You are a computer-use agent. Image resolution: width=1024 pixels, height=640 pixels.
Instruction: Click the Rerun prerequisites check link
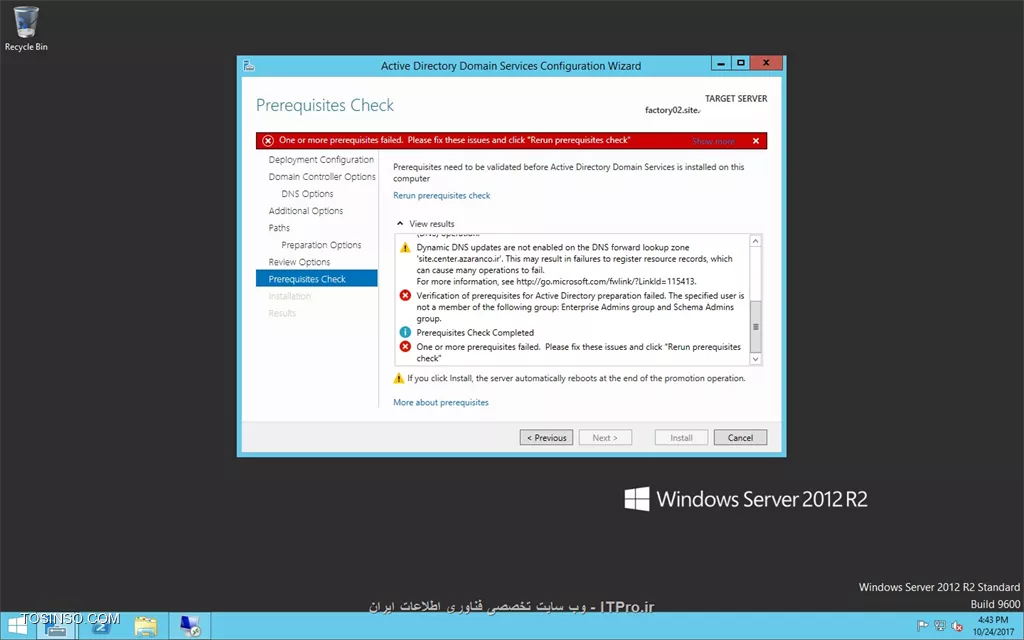441,195
